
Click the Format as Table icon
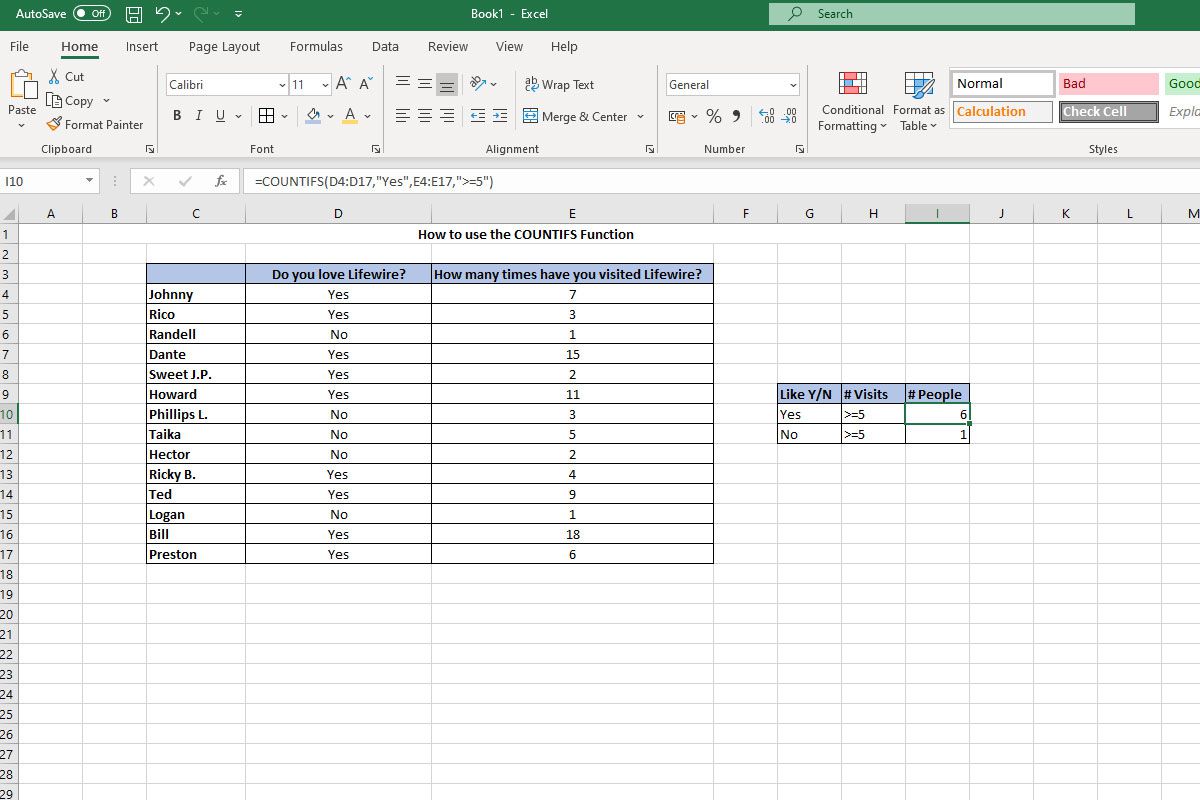917,100
